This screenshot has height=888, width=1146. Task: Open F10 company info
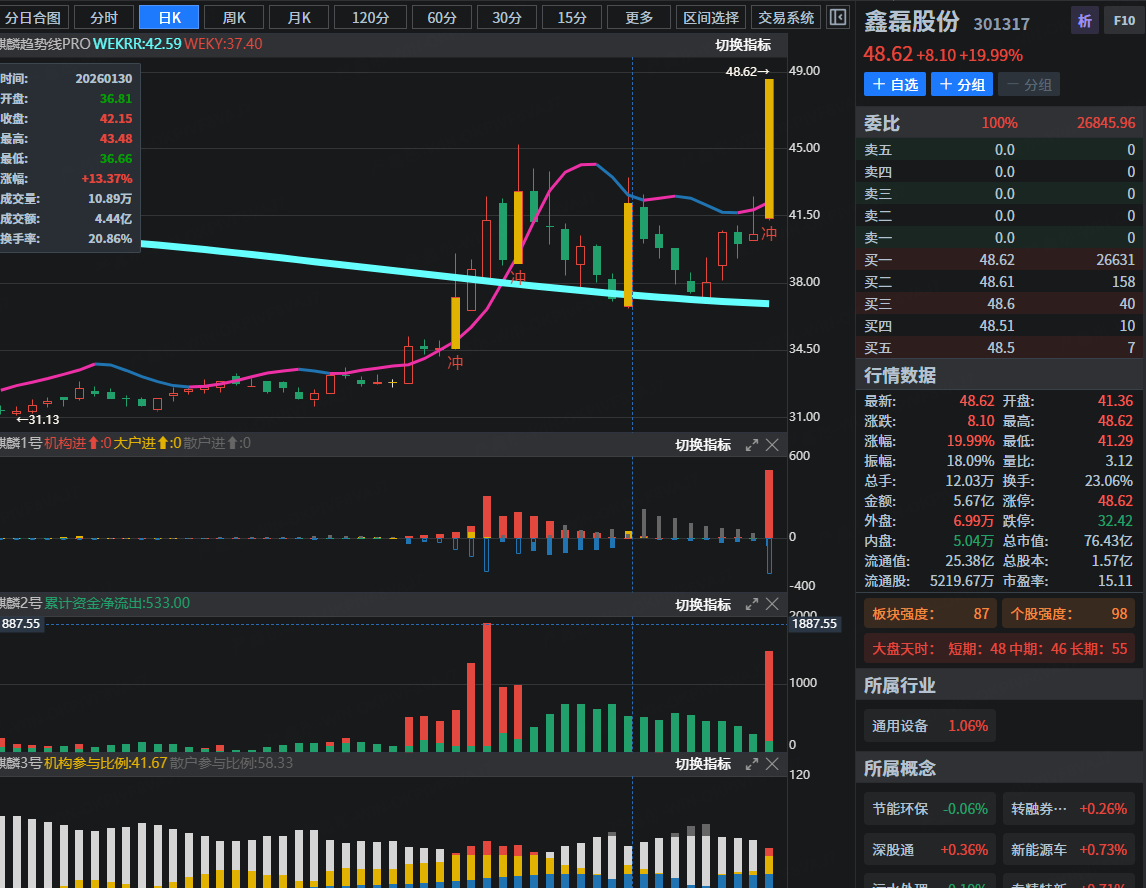(x=1120, y=21)
